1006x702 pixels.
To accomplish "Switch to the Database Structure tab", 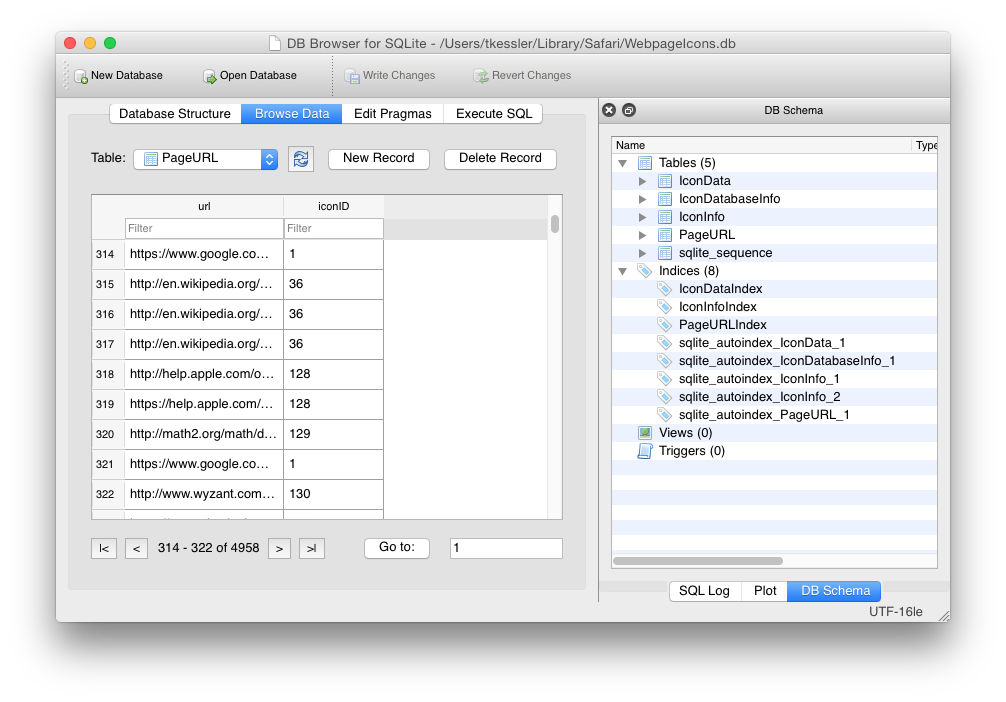I will (175, 114).
